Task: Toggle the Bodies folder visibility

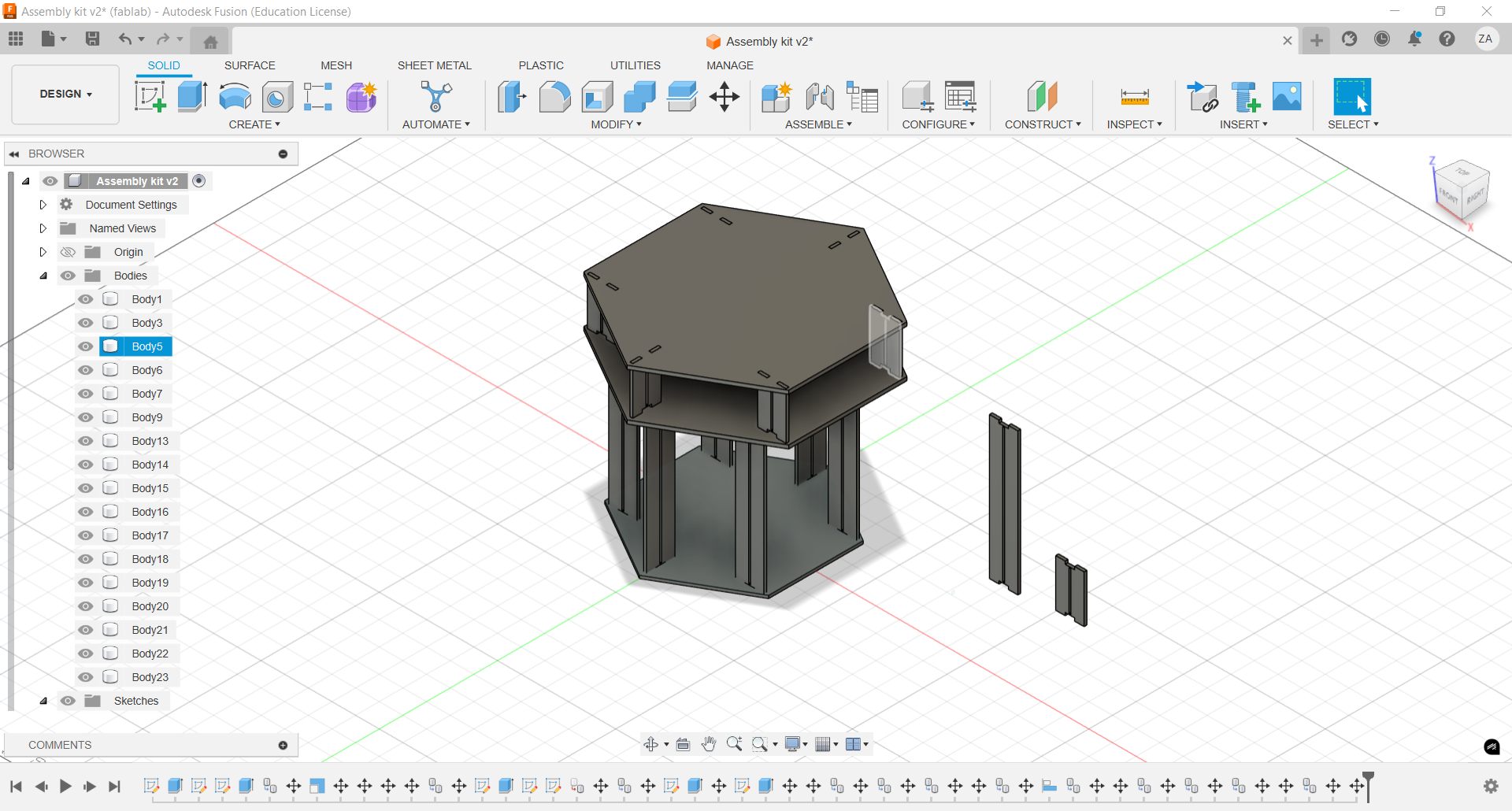Action: pyautogui.click(x=69, y=276)
